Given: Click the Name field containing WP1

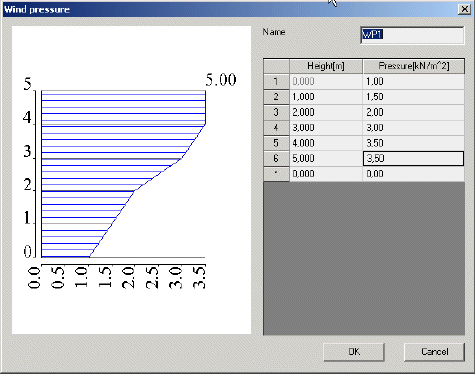Looking at the screenshot, I should click(412, 35).
